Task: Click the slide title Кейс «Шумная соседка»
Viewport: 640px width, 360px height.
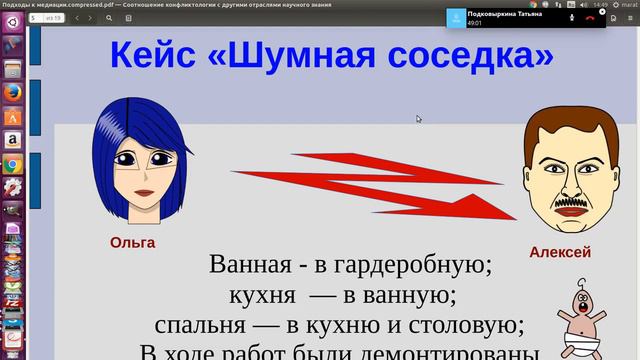Action: (332, 55)
